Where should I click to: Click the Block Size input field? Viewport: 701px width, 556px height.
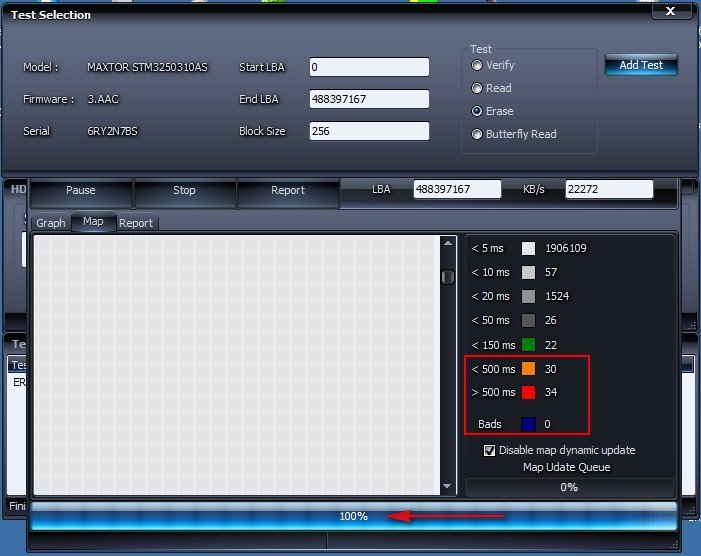click(x=369, y=131)
